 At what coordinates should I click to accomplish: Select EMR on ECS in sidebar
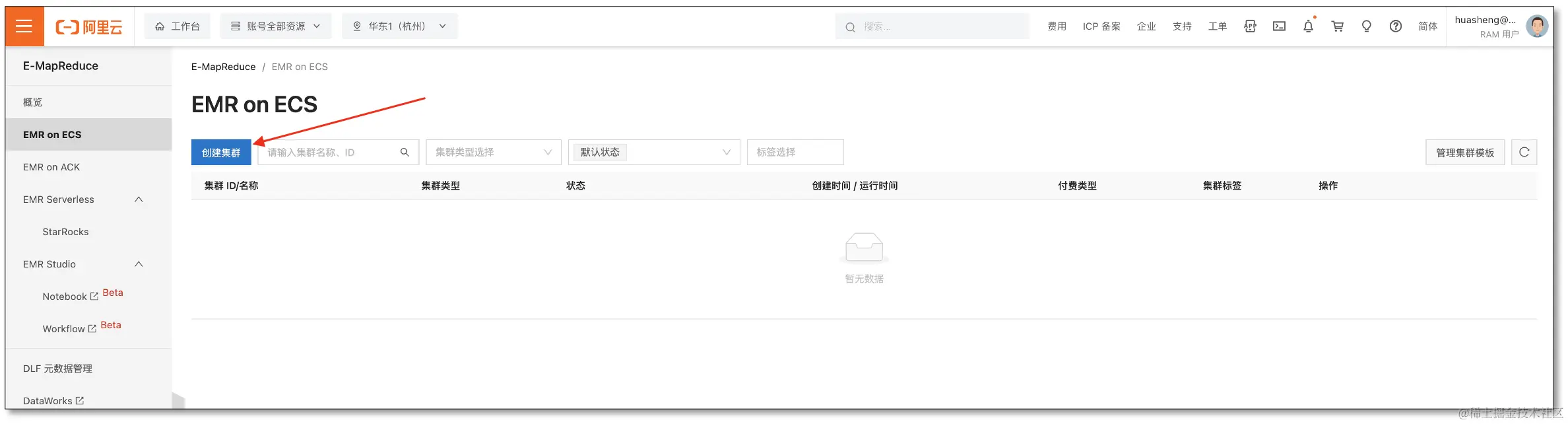(88, 135)
